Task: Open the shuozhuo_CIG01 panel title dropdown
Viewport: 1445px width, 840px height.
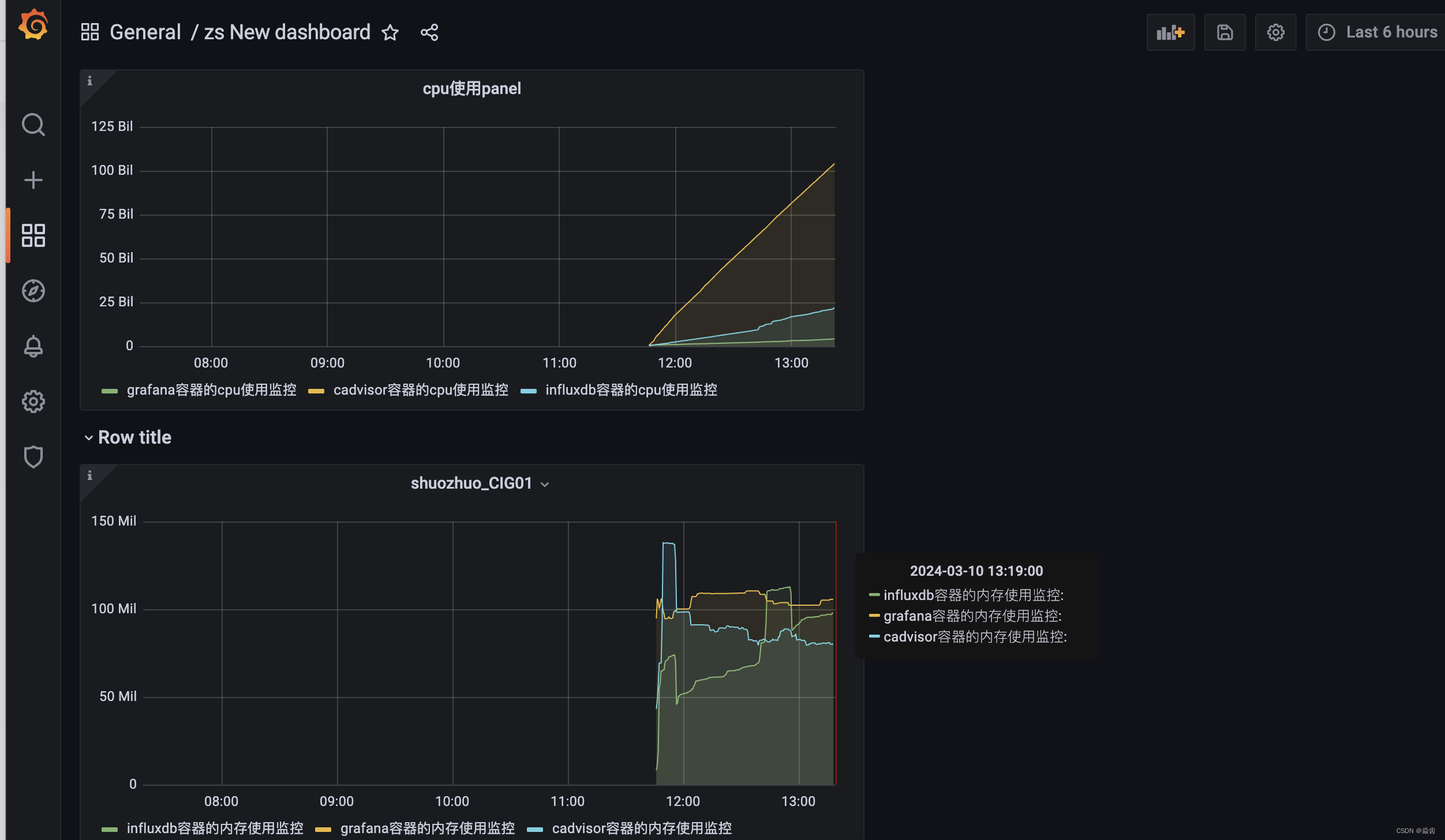Action: (480, 483)
